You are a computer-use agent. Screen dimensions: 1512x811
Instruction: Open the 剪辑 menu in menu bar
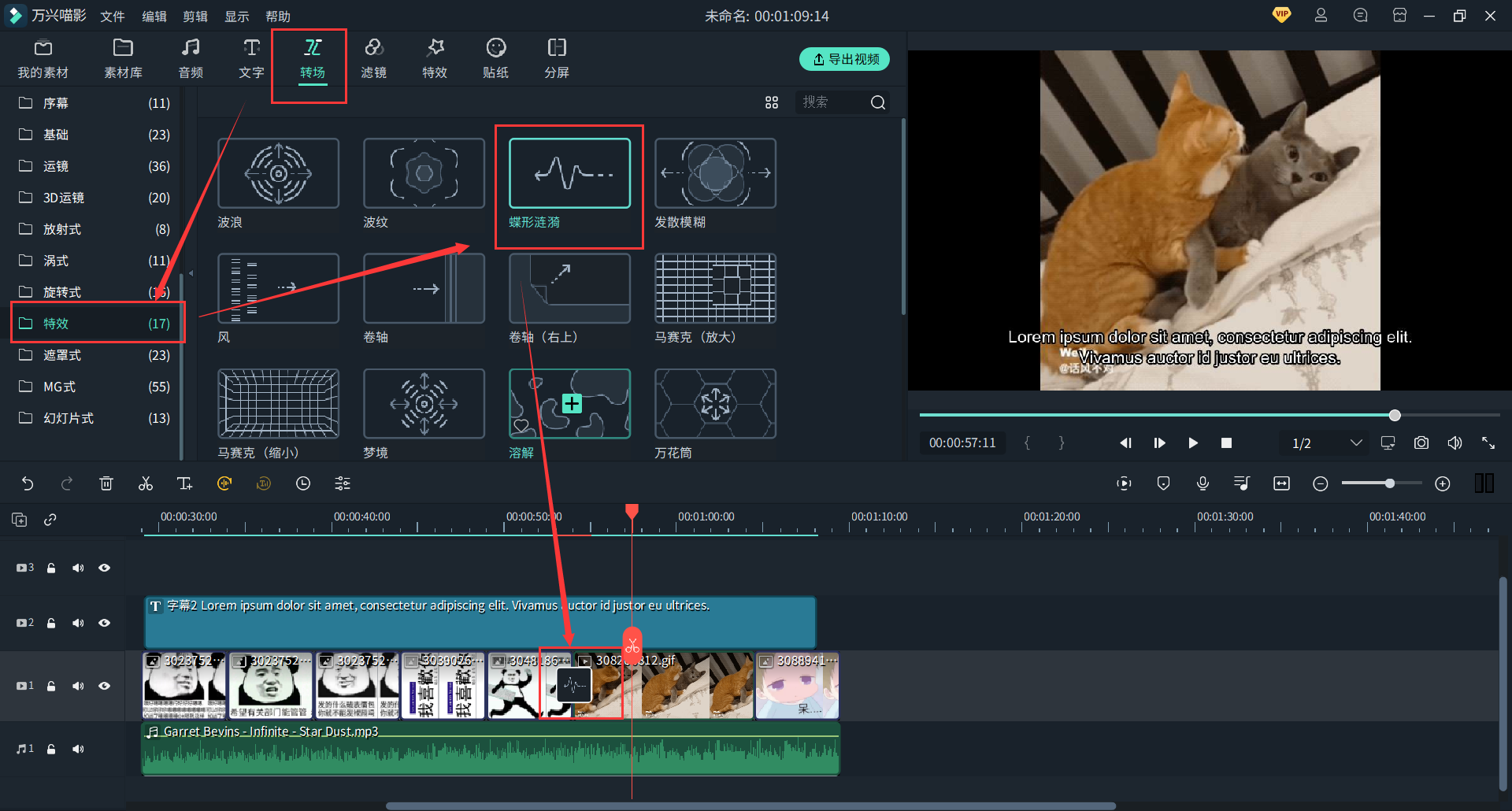click(x=195, y=17)
